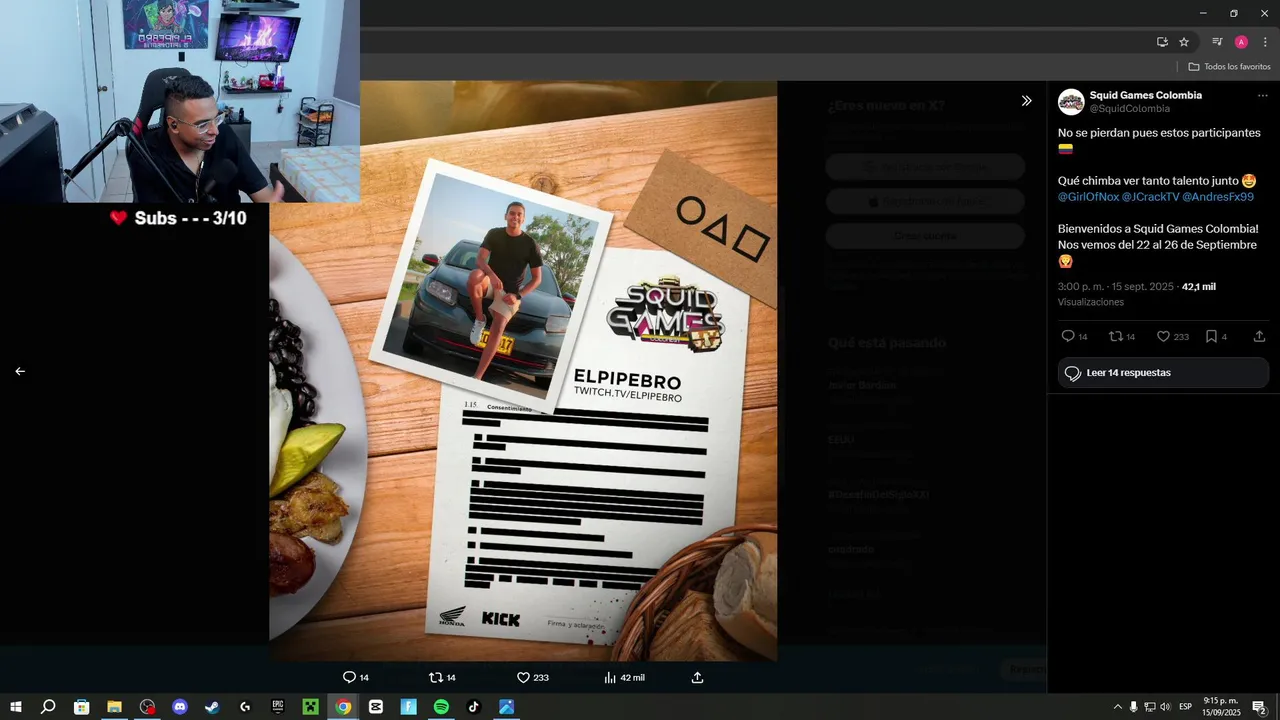1280x720 pixels.
Task: Switch to the Chrome taskbar icon
Action: click(343, 707)
